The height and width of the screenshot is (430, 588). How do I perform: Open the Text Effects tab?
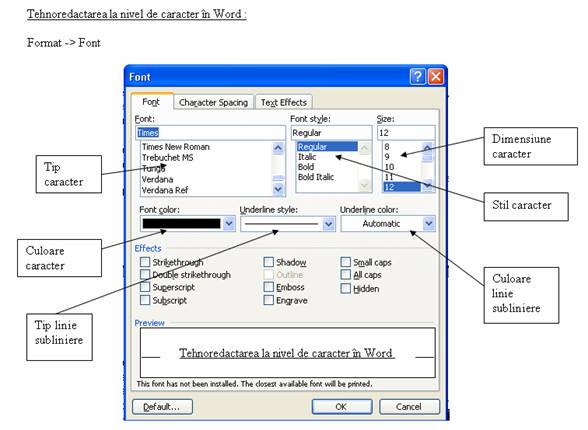tap(284, 102)
